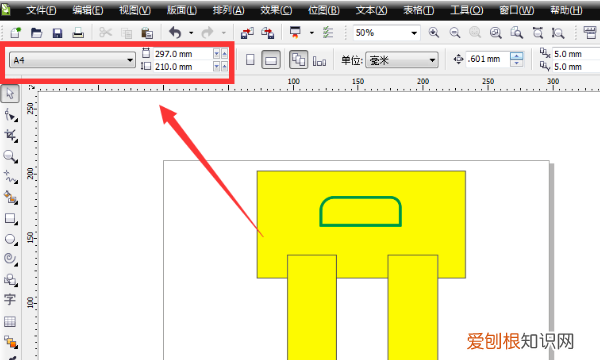Image resolution: width=600 pixels, height=360 pixels.
Task: Select the Basic Shapes tool
Action: pyautogui.click(x=10, y=280)
